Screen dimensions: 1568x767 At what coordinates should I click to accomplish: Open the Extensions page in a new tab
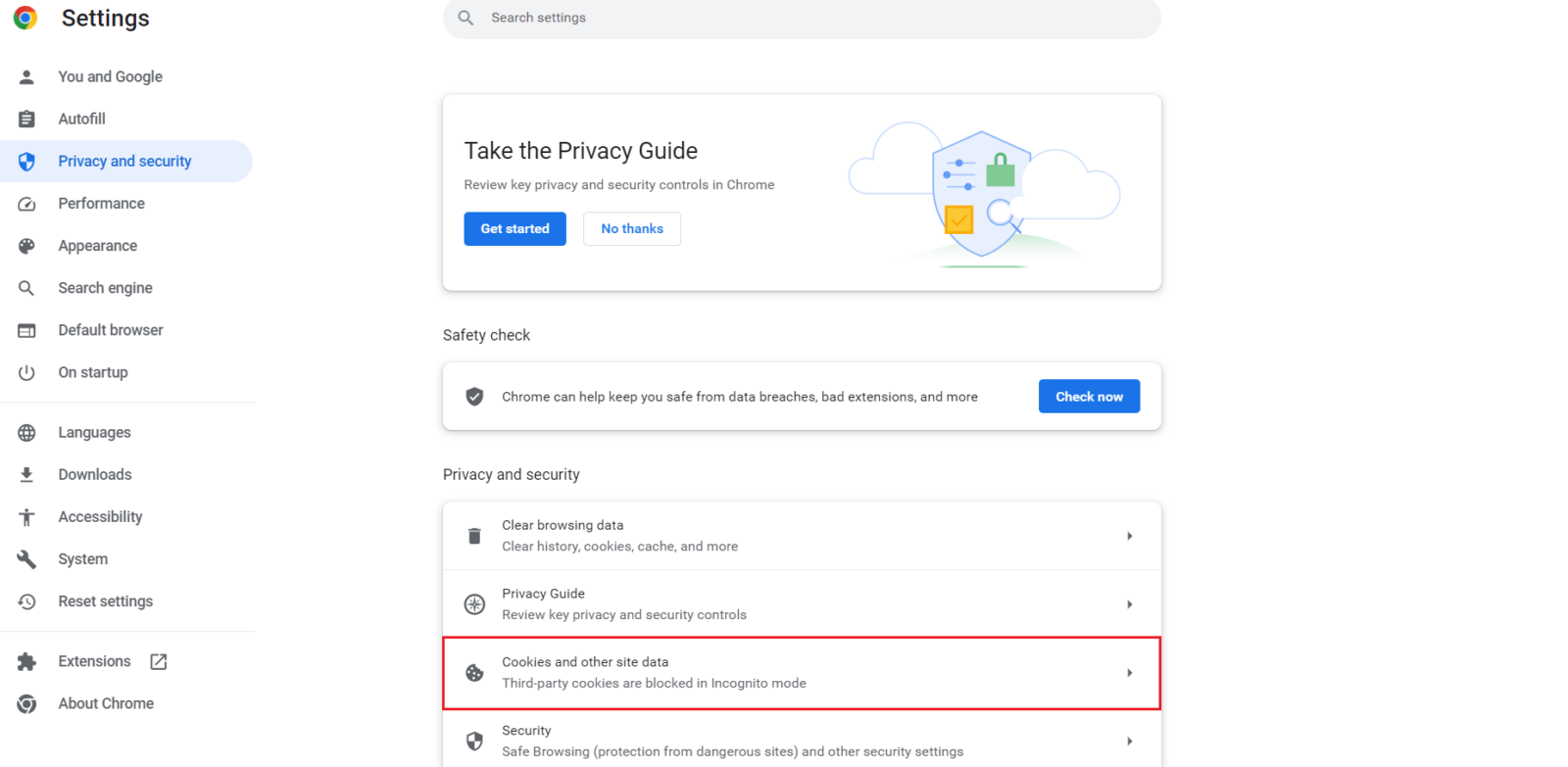click(x=158, y=661)
